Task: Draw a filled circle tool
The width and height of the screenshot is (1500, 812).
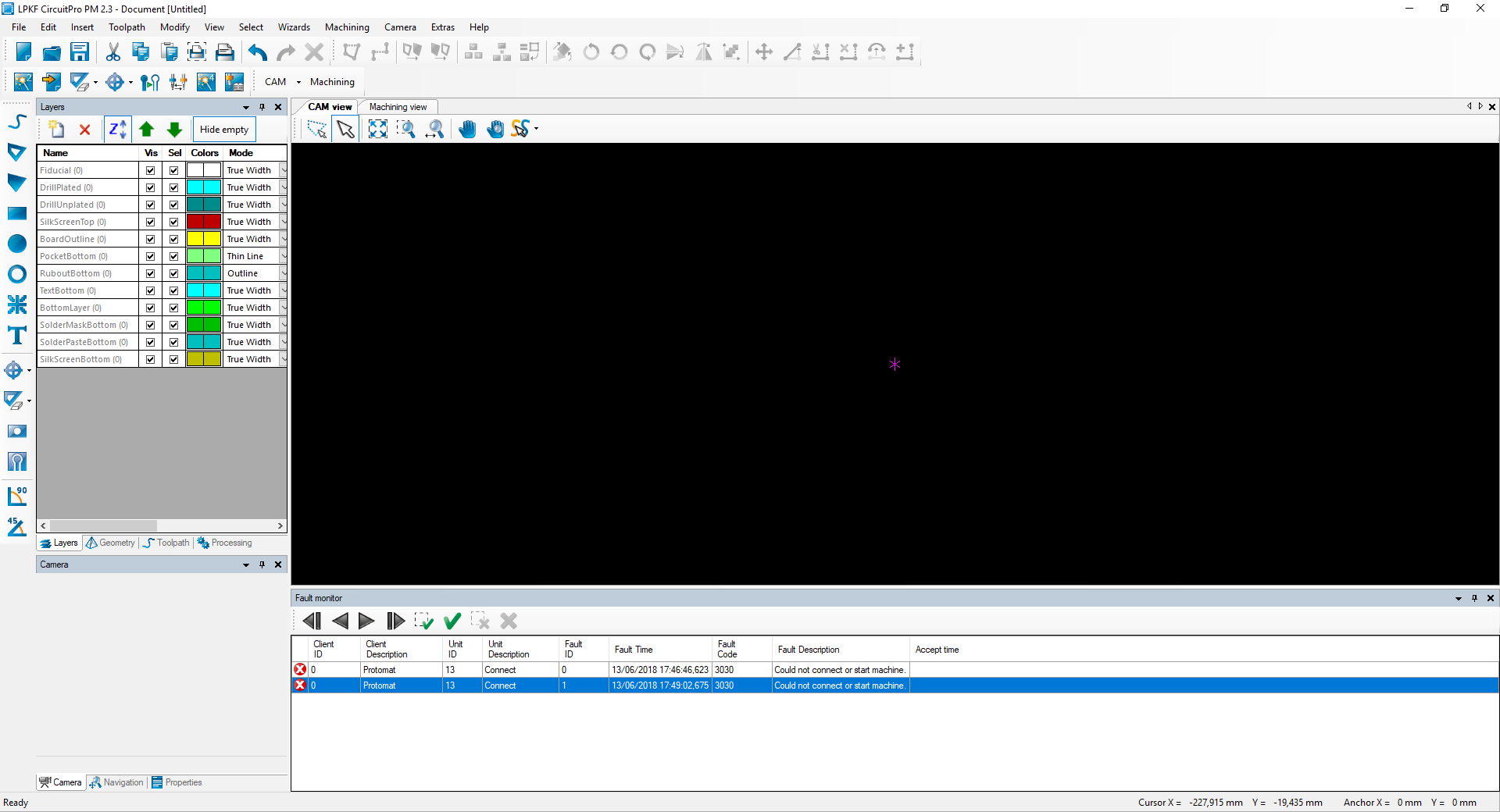Action: point(16,244)
